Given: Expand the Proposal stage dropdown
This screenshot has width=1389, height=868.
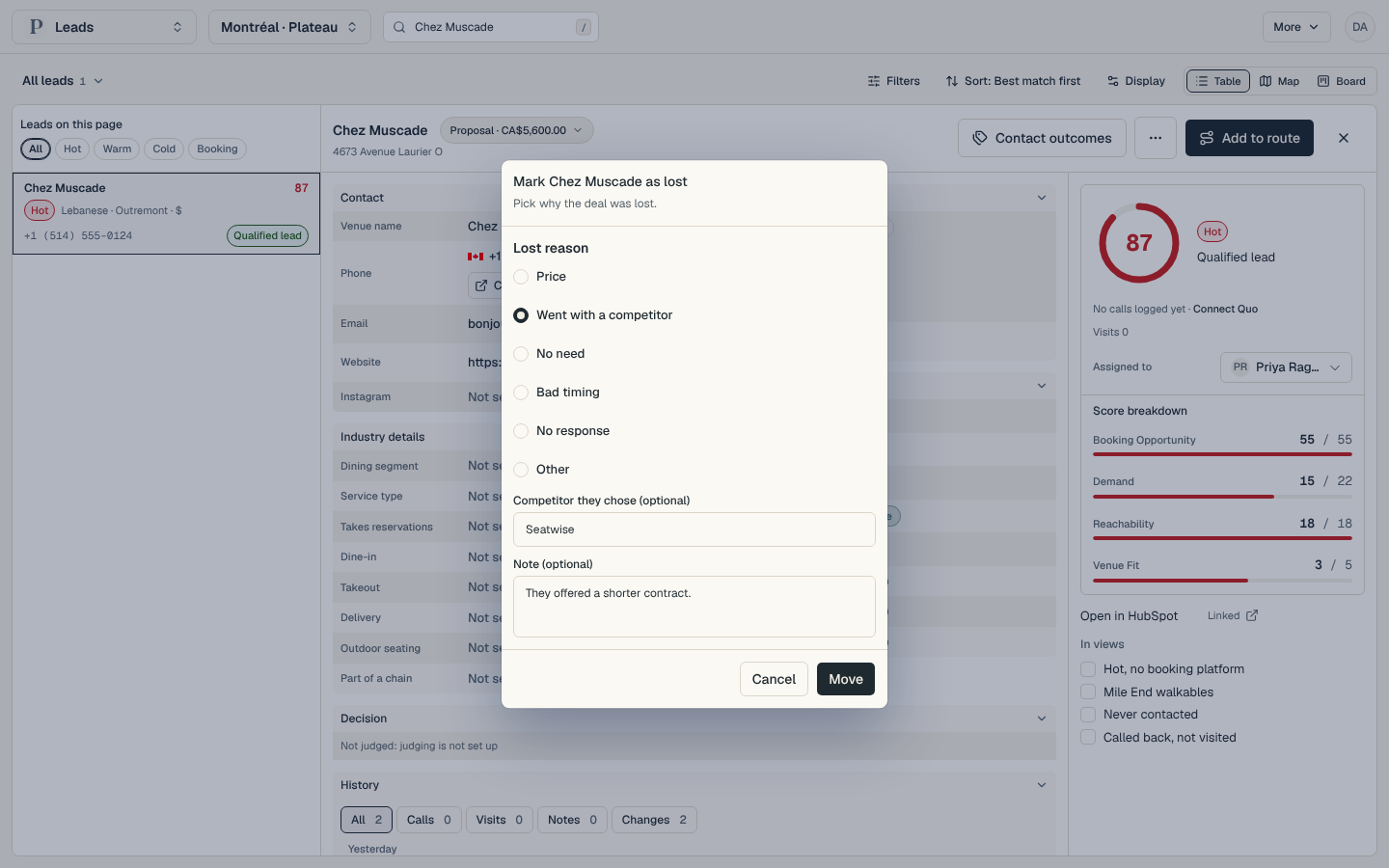Looking at the screenshot, I should 517,130.
